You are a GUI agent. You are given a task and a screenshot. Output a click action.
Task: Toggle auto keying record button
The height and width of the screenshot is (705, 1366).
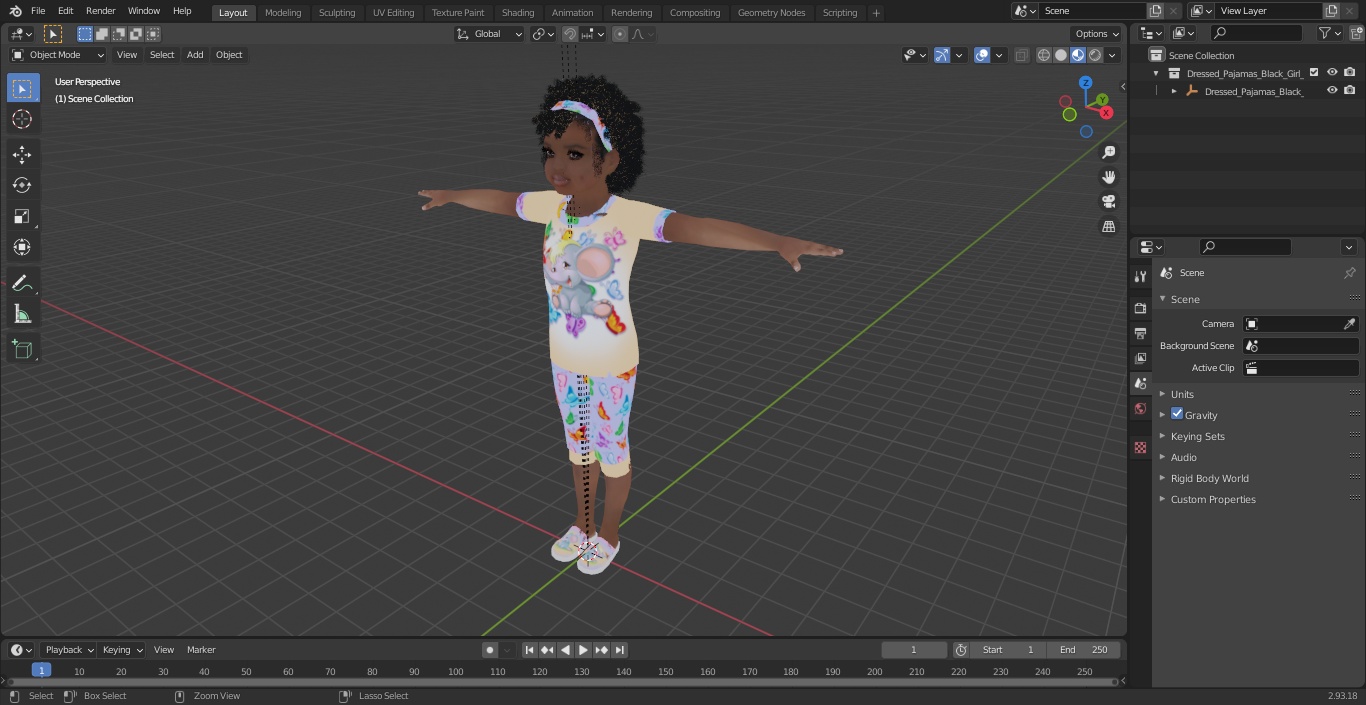click(490, 650)
